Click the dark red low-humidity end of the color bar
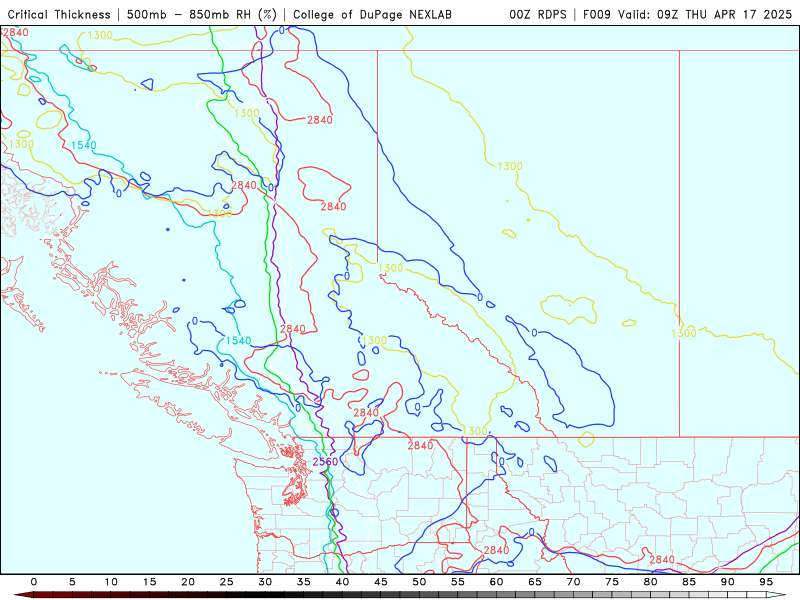Screen dimensions: 800x600 coord(26,595)
